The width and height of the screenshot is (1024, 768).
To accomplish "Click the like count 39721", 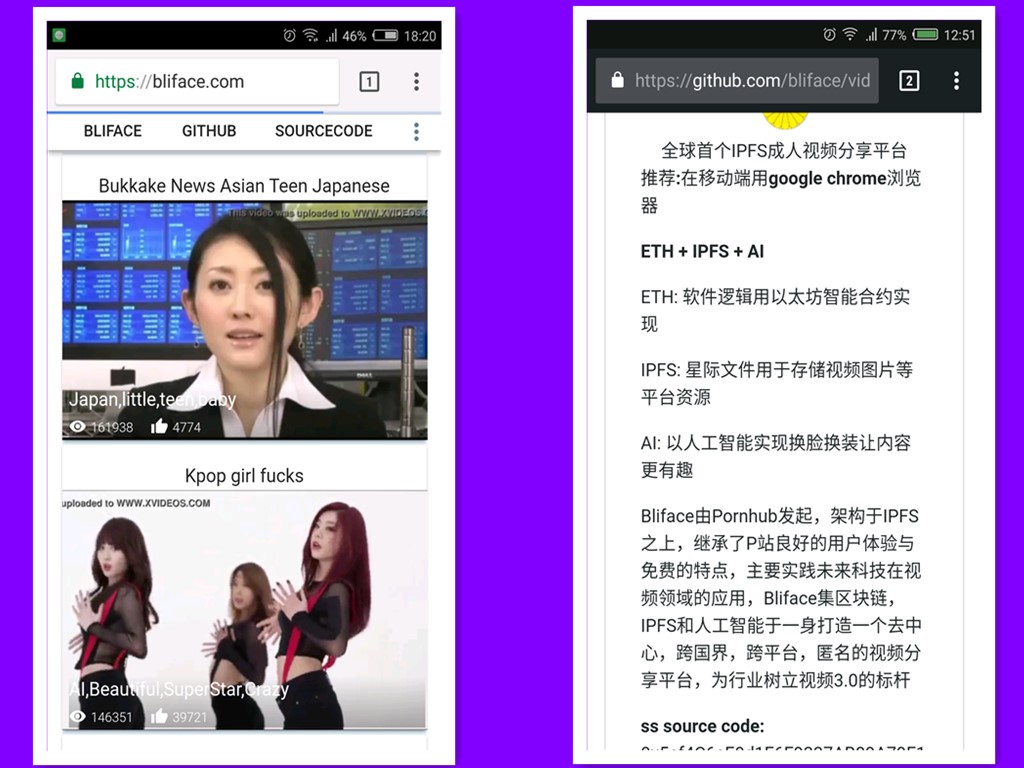I will coord(190,718).
